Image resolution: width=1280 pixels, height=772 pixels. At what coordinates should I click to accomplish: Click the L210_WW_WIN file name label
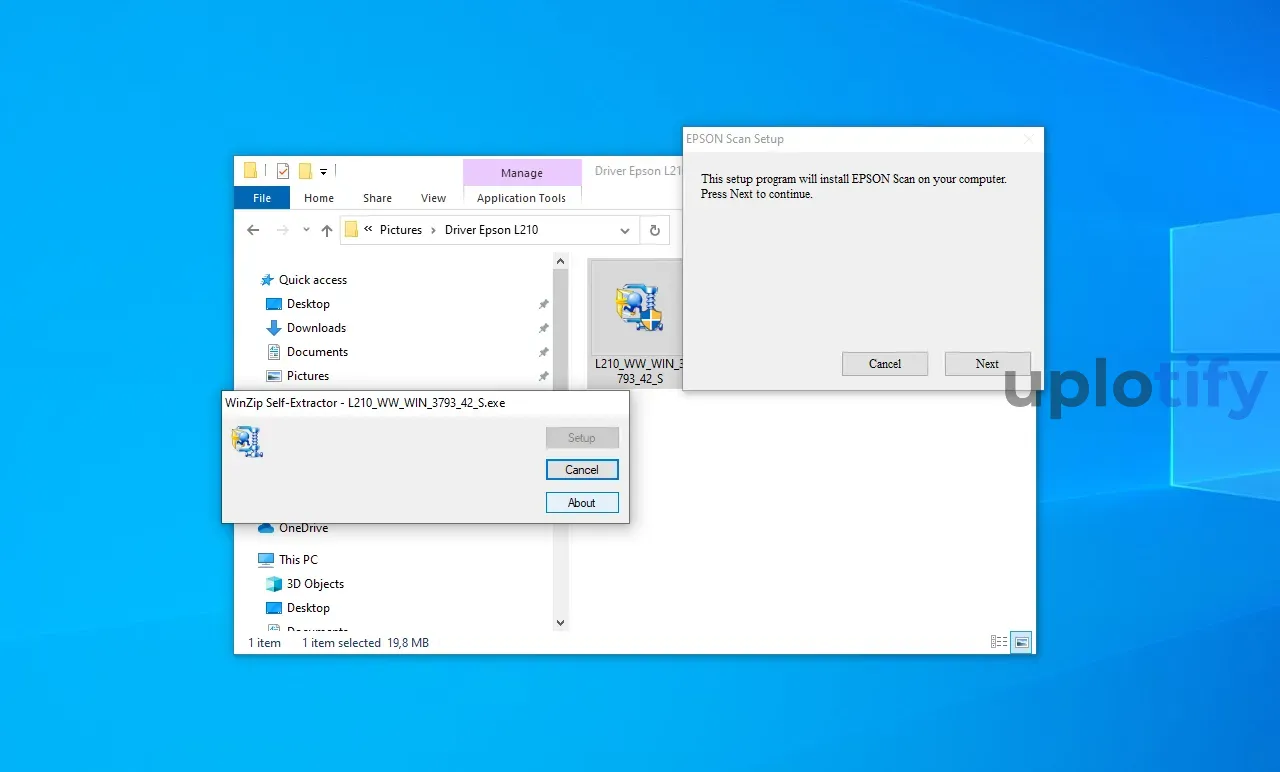[x=639, y=371]
